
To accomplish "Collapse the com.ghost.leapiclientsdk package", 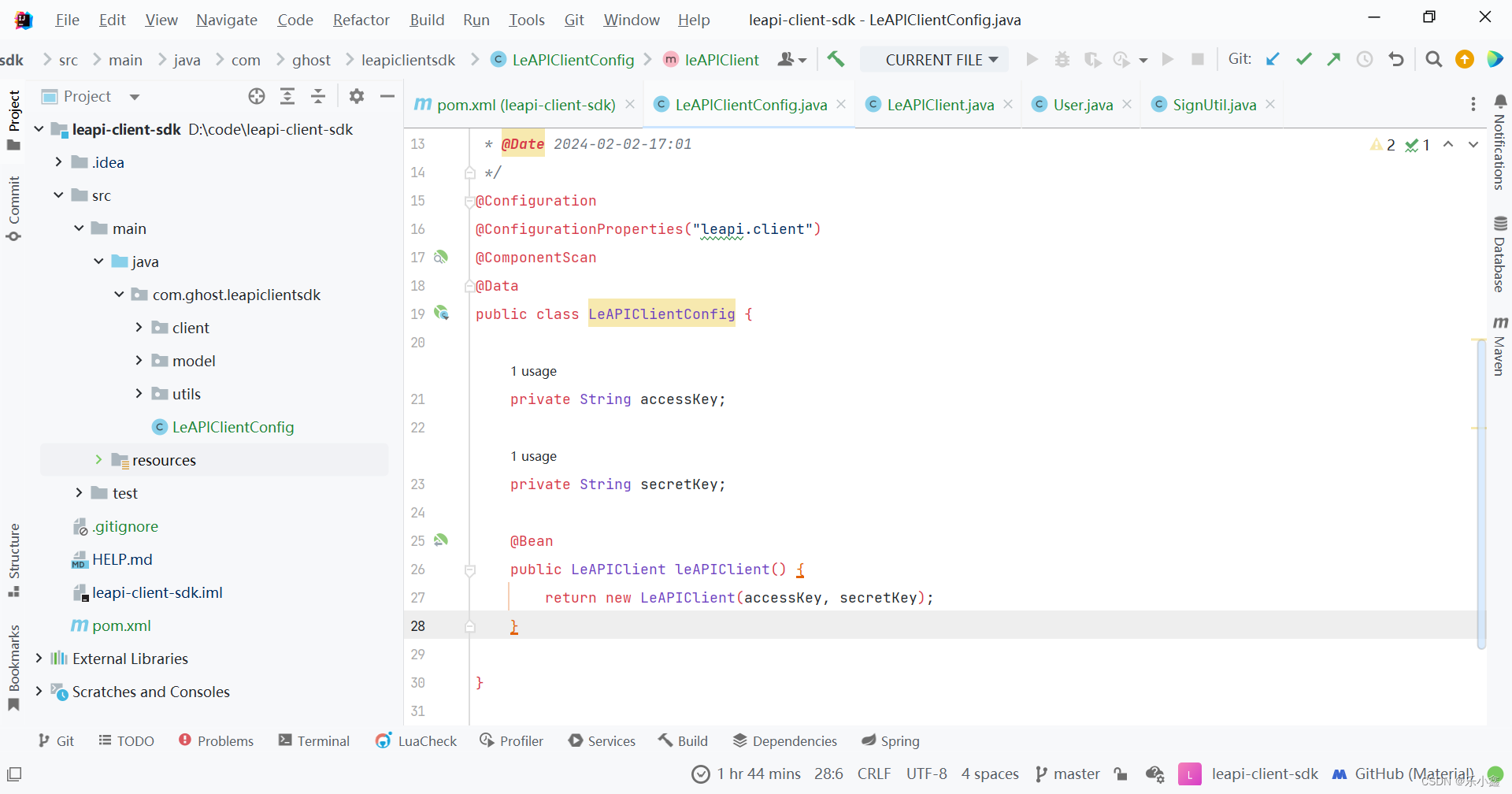I will click(118, 294).
